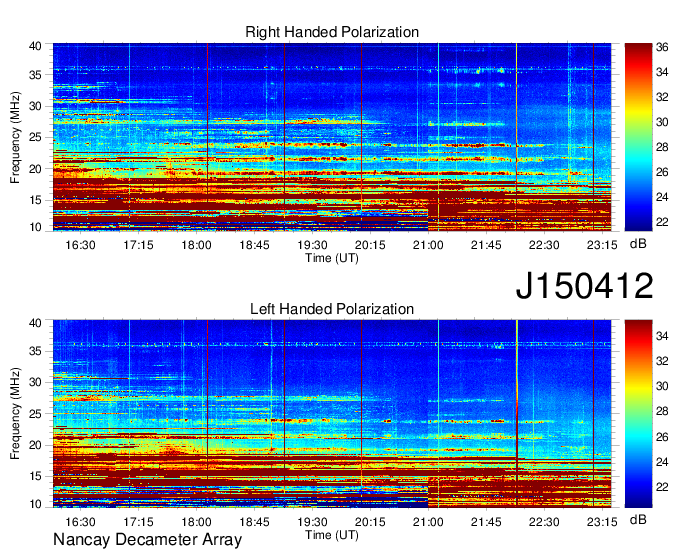Screen dimensions: 680x552
Task: Click the 21:45 time tick under left-handed plot
Action: (x=486, y=522)
